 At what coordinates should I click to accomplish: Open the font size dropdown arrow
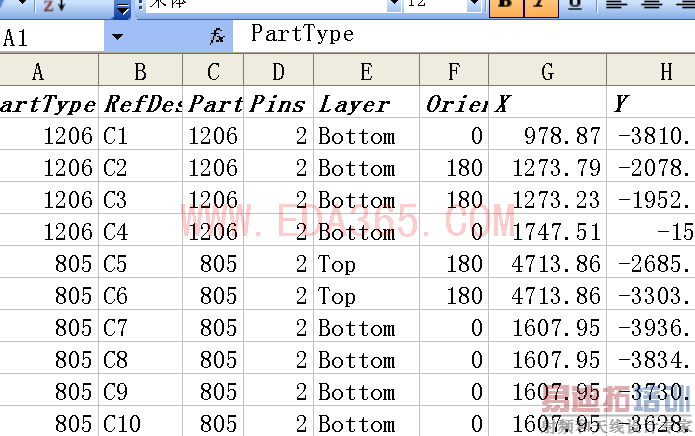click(x=474, y=4)
